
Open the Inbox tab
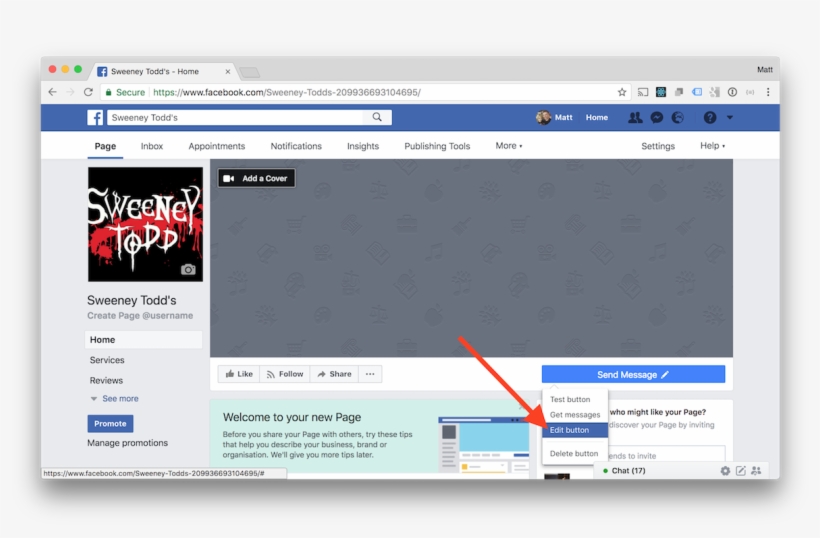pos(152,146)
